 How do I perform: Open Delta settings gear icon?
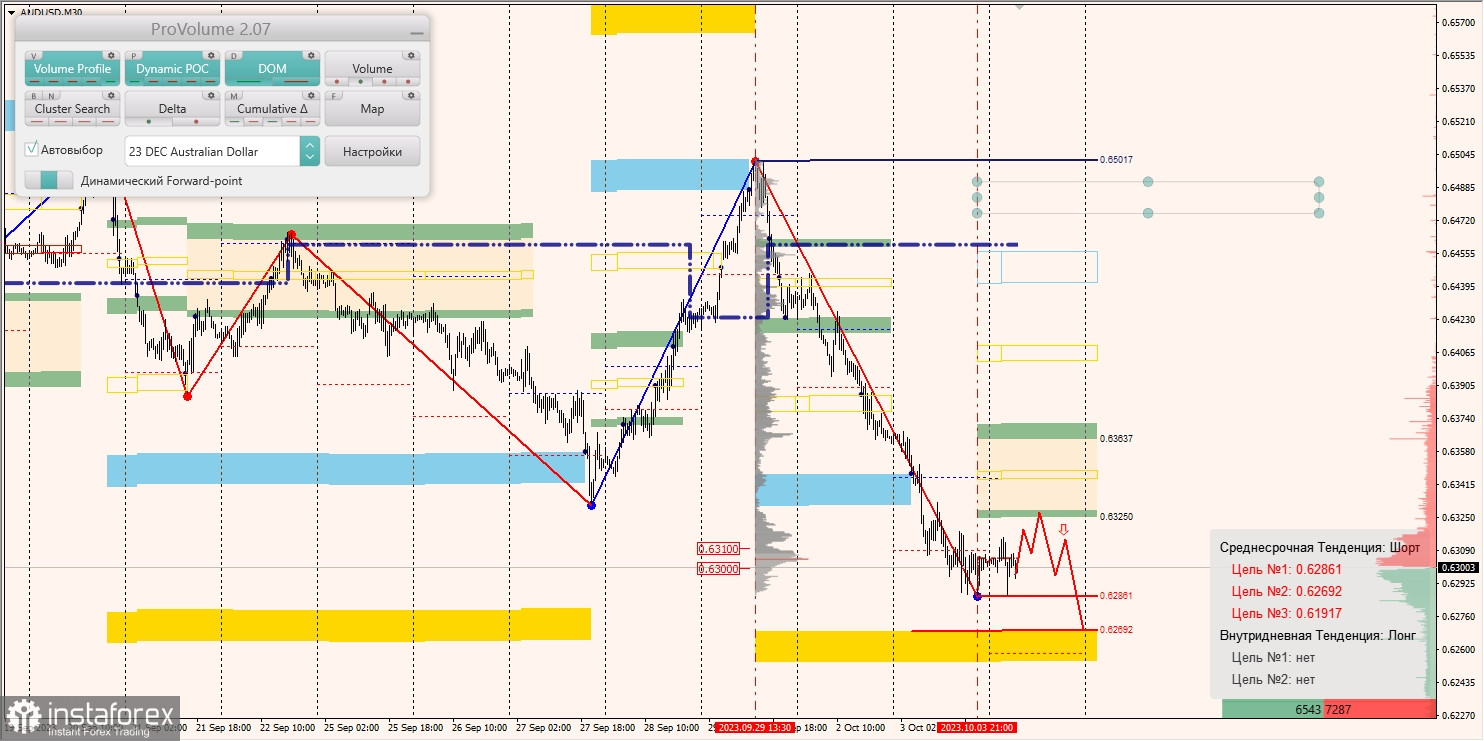click(211, 96)
